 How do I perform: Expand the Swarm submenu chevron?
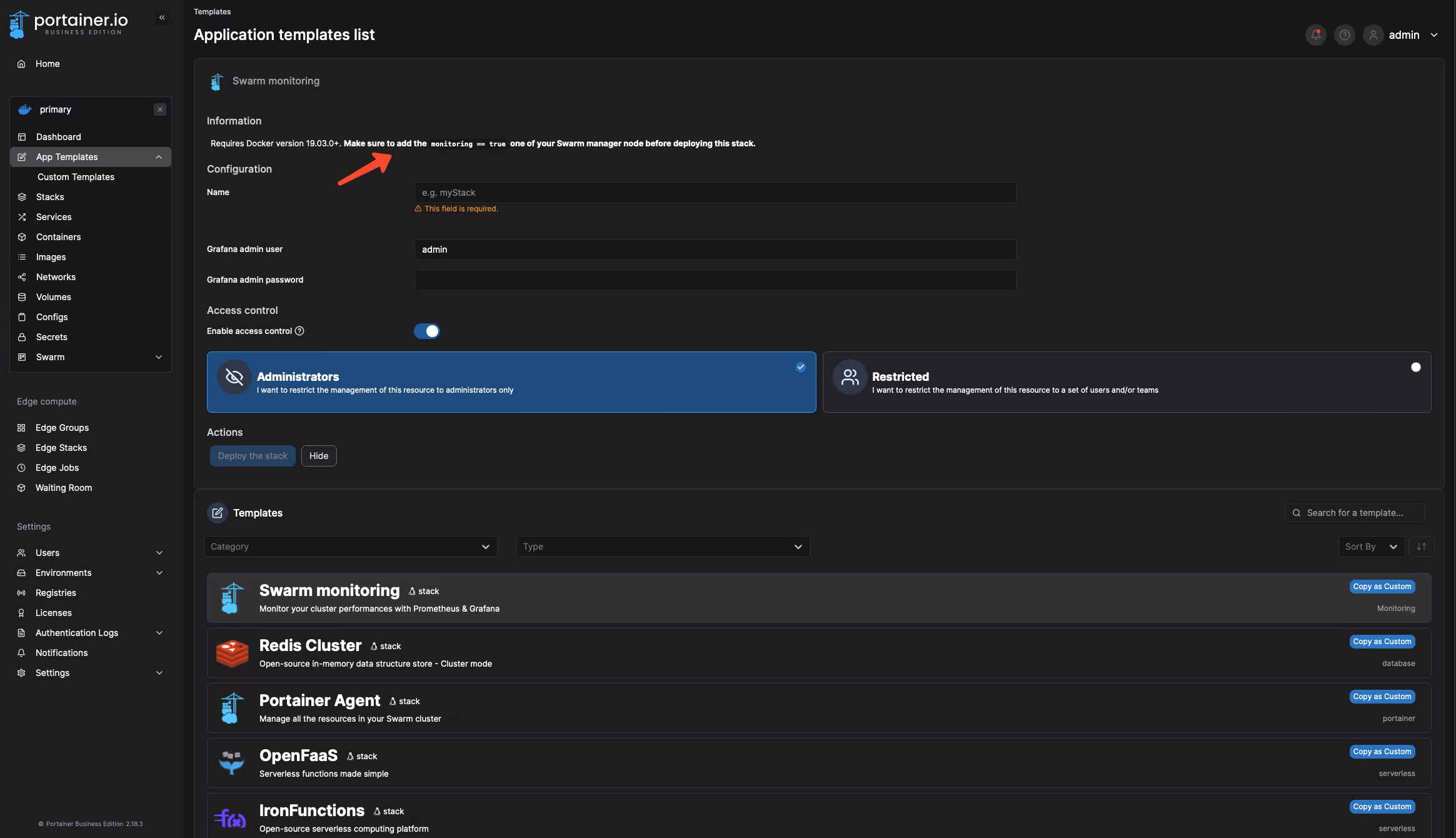[159, 357]
